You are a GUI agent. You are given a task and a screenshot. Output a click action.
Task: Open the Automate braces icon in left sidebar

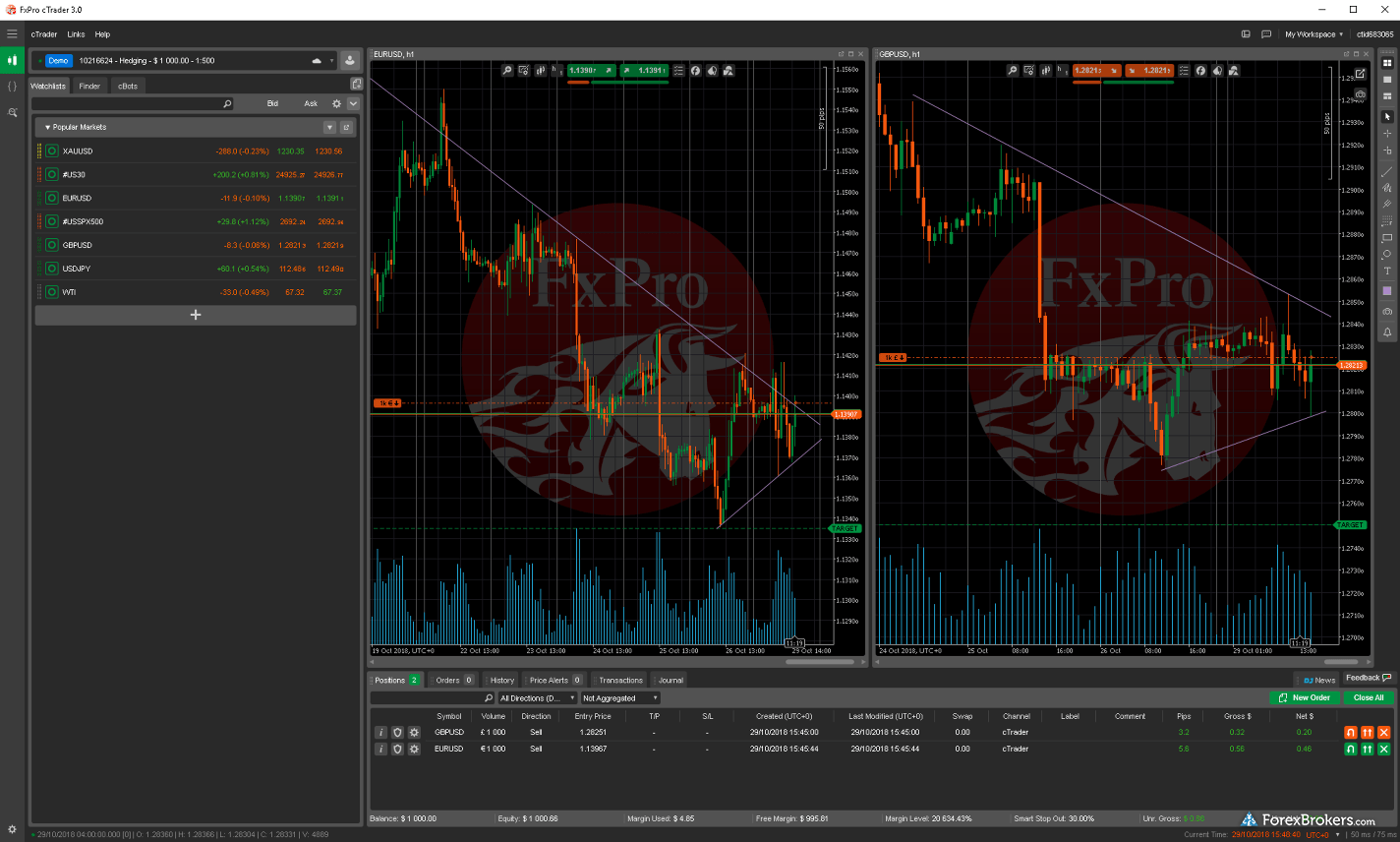[x=12, y=87]
